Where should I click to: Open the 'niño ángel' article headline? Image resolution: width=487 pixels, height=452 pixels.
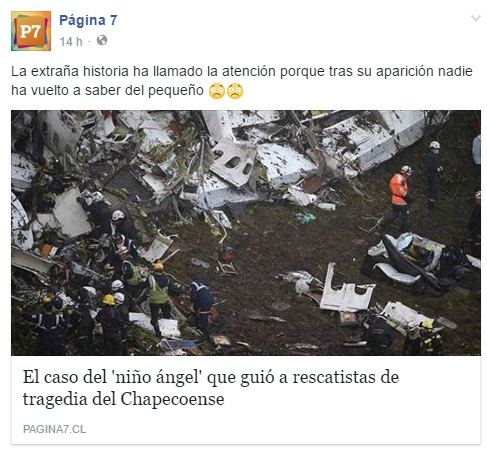211,388
